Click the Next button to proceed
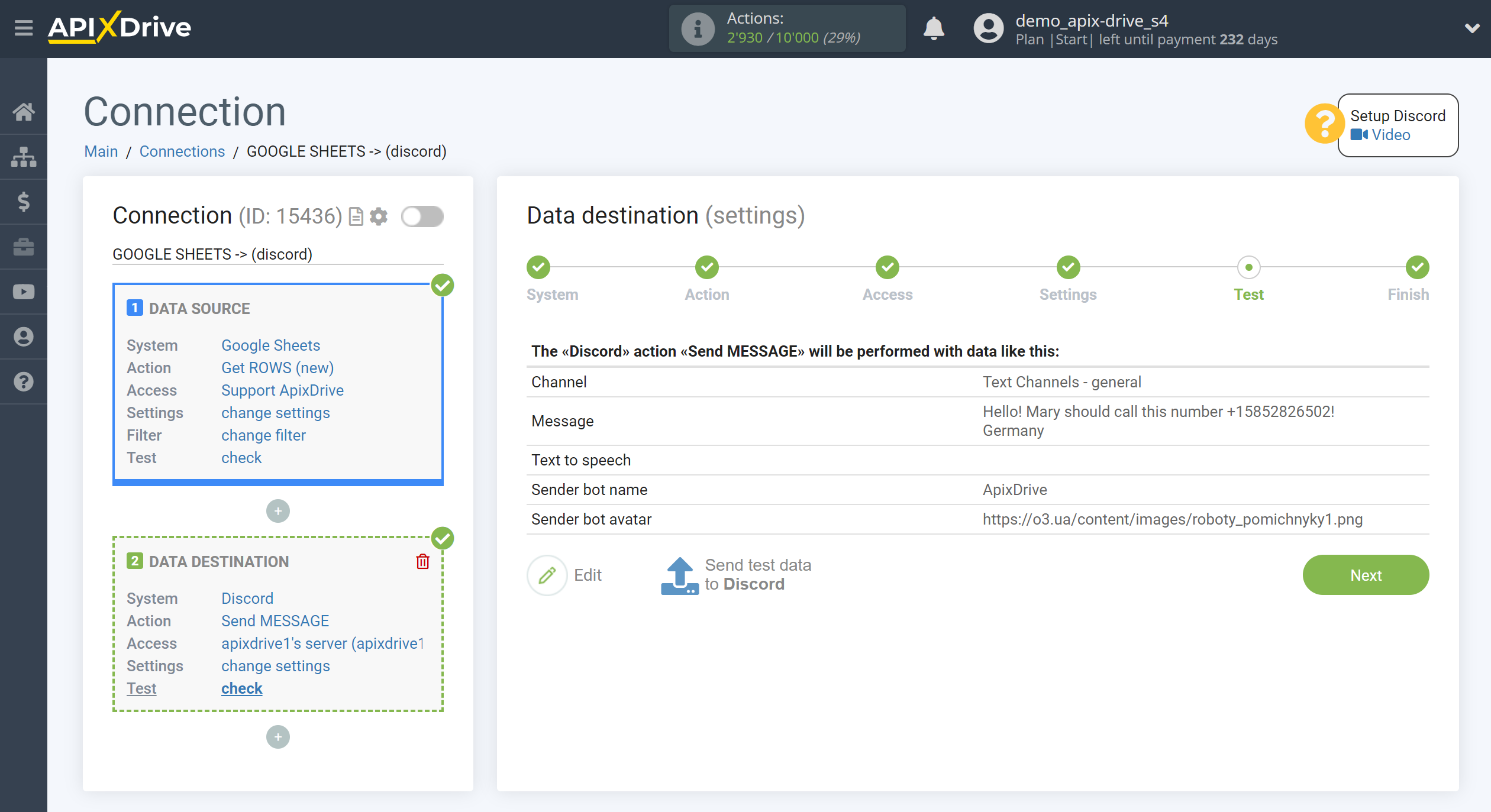The width and height of the screenshot is (1491, 812). (1366, 575)
